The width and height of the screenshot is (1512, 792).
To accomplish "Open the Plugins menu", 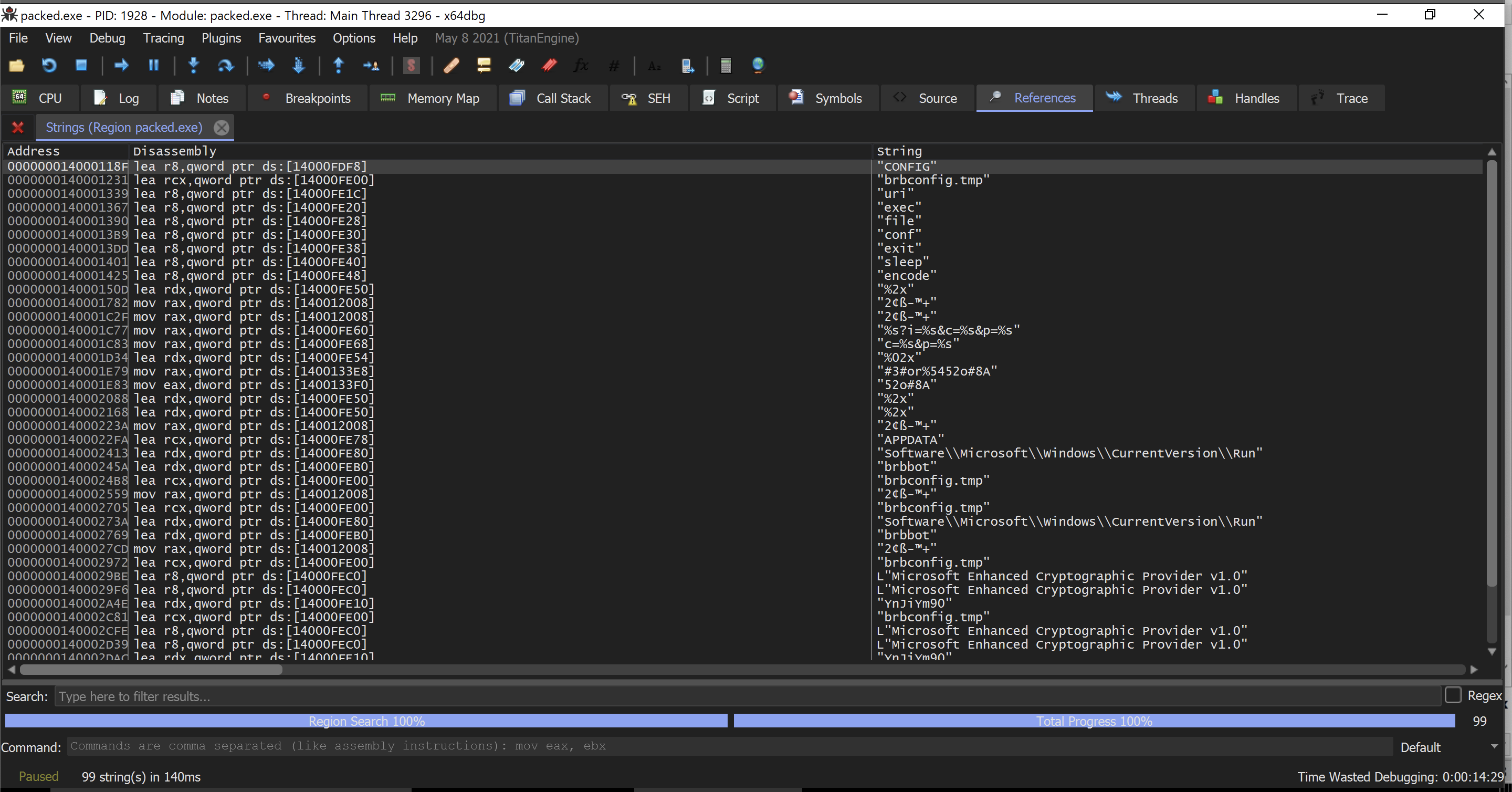I will click(221, 38).
